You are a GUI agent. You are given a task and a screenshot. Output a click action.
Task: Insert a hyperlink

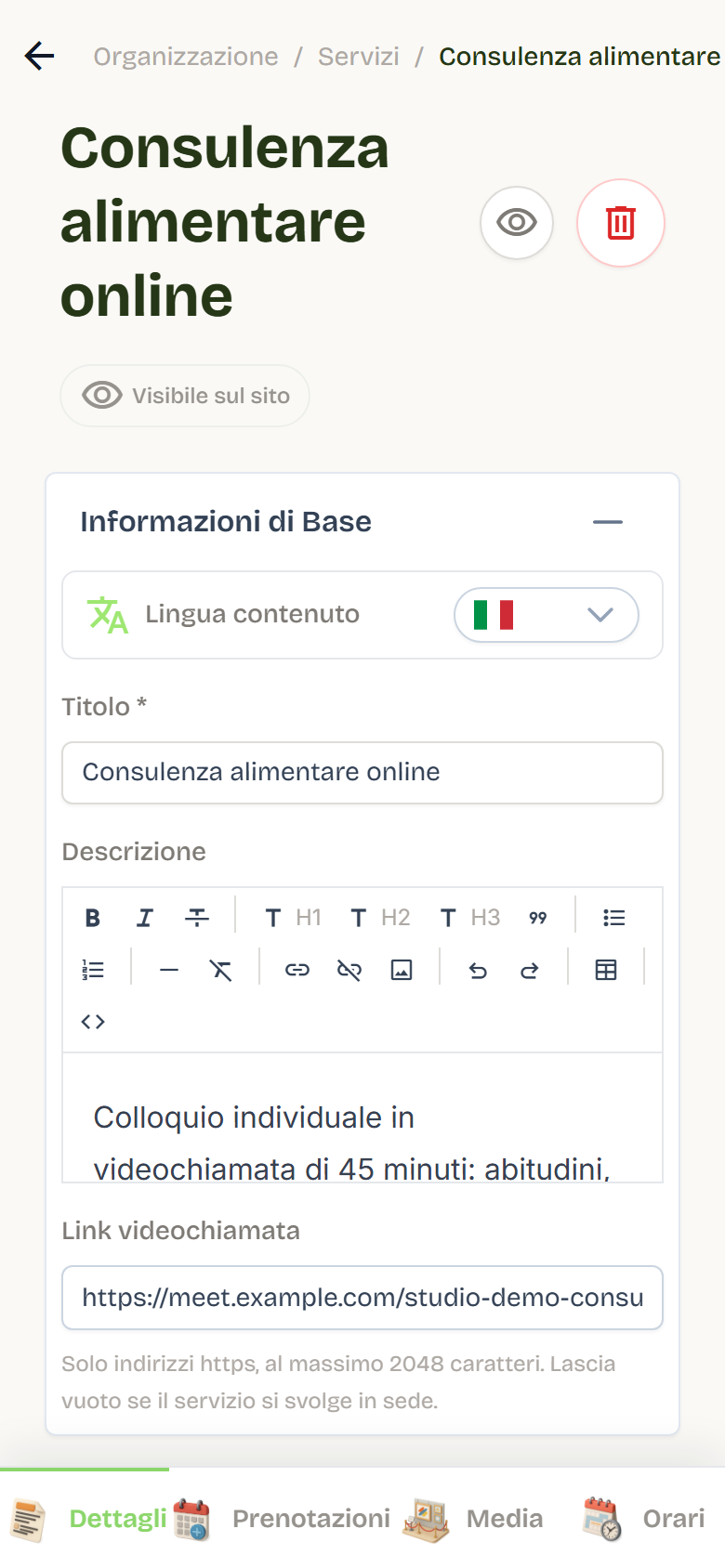[297, 970]
